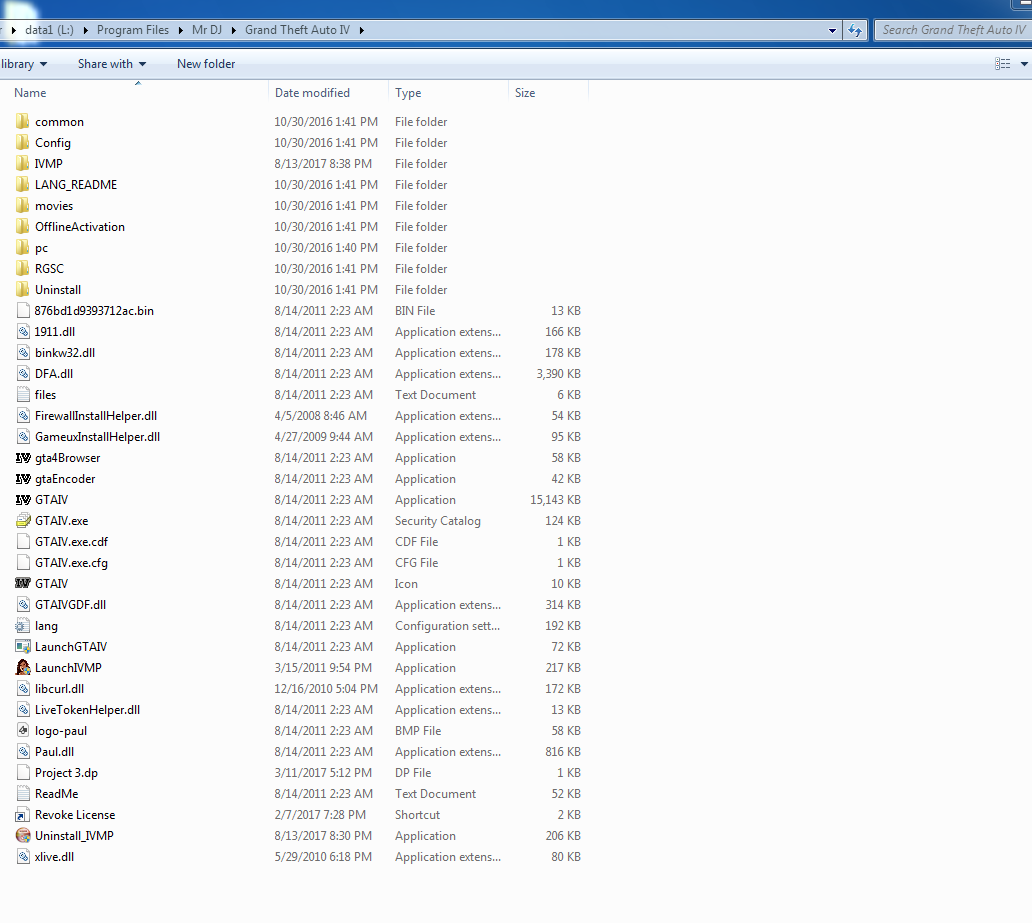This screenshot has width=1032, height=923.
Task: Click the 3/15/2011 9:54 PM date cell
Action: (x=323, y=668)
